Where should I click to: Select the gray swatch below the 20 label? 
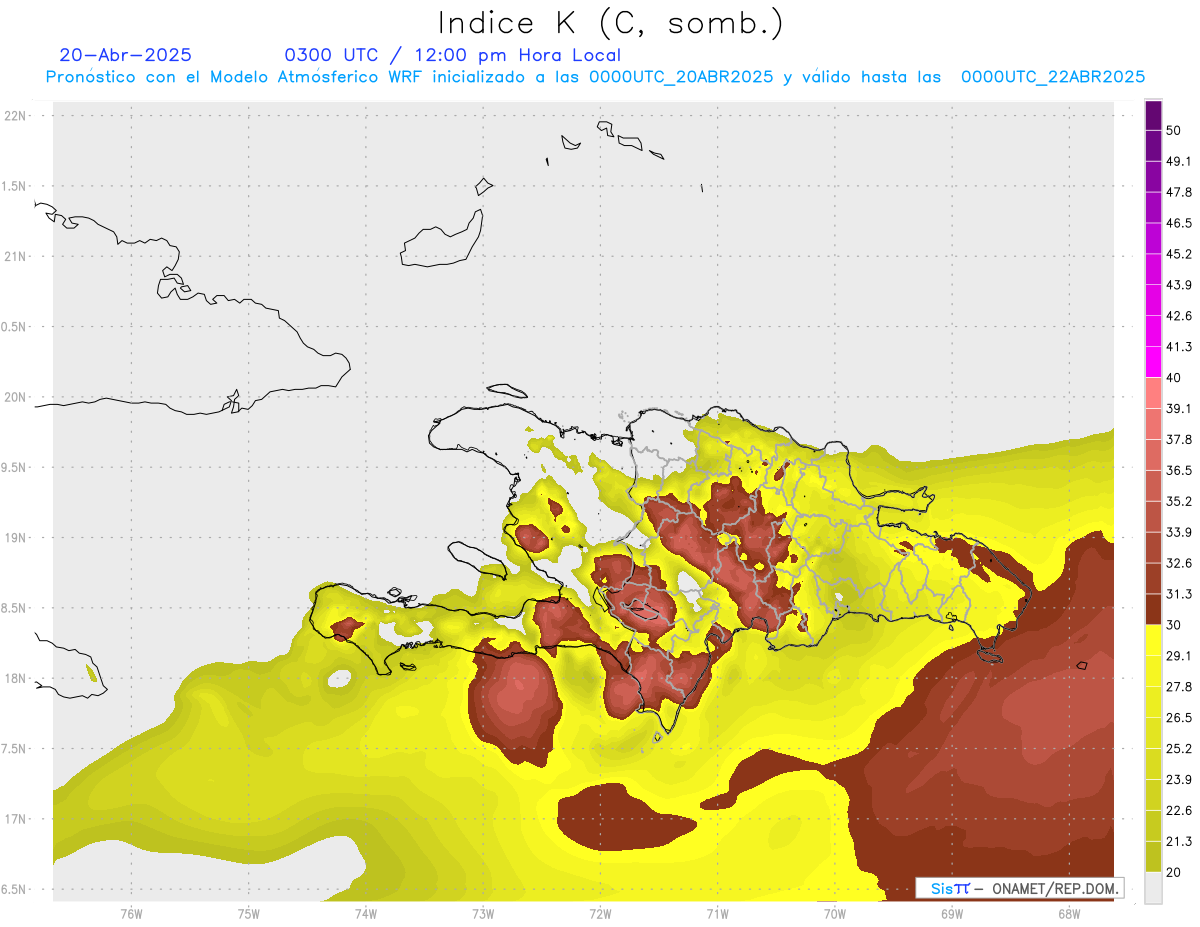pyautogui.click(x=1154, y=887)
